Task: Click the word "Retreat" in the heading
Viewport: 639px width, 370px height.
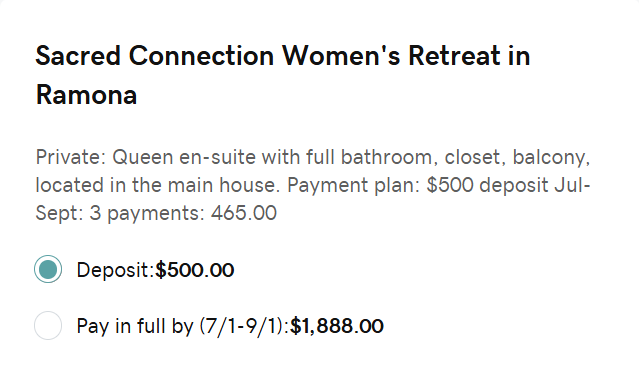Action: click(x=454, y=56)
